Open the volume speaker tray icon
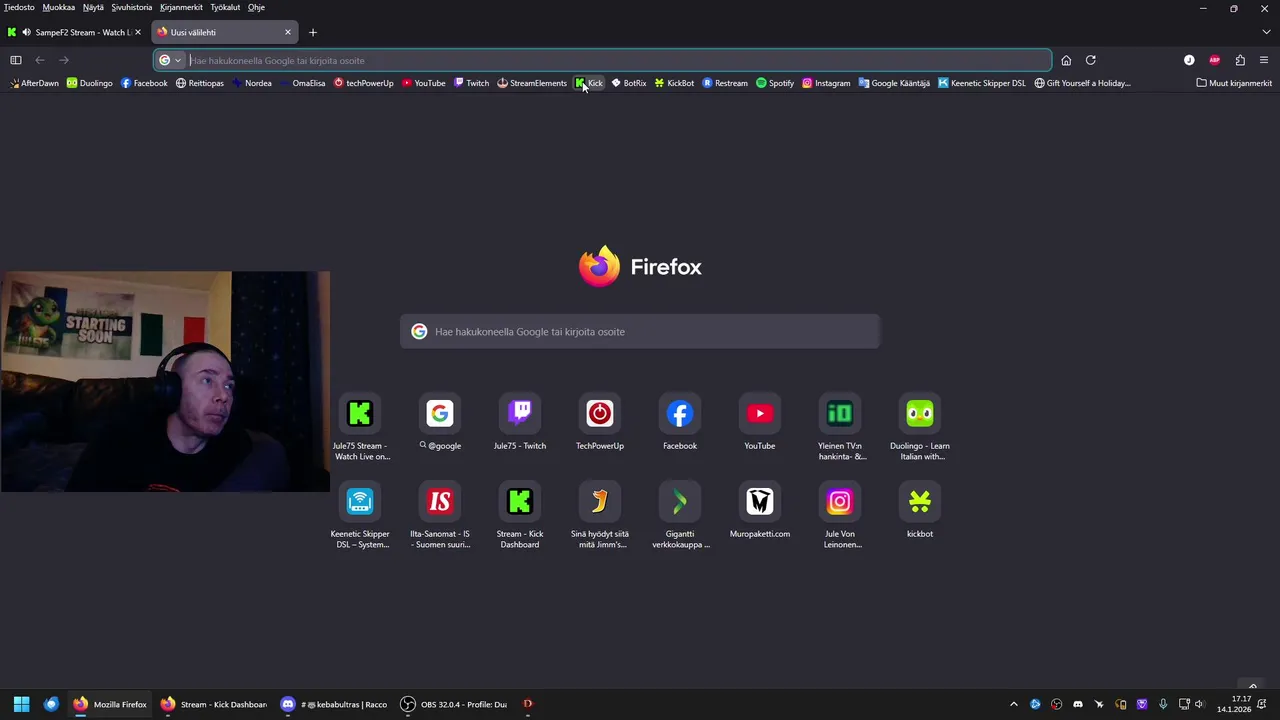The image size is (1280, 720). (1199, 704)
